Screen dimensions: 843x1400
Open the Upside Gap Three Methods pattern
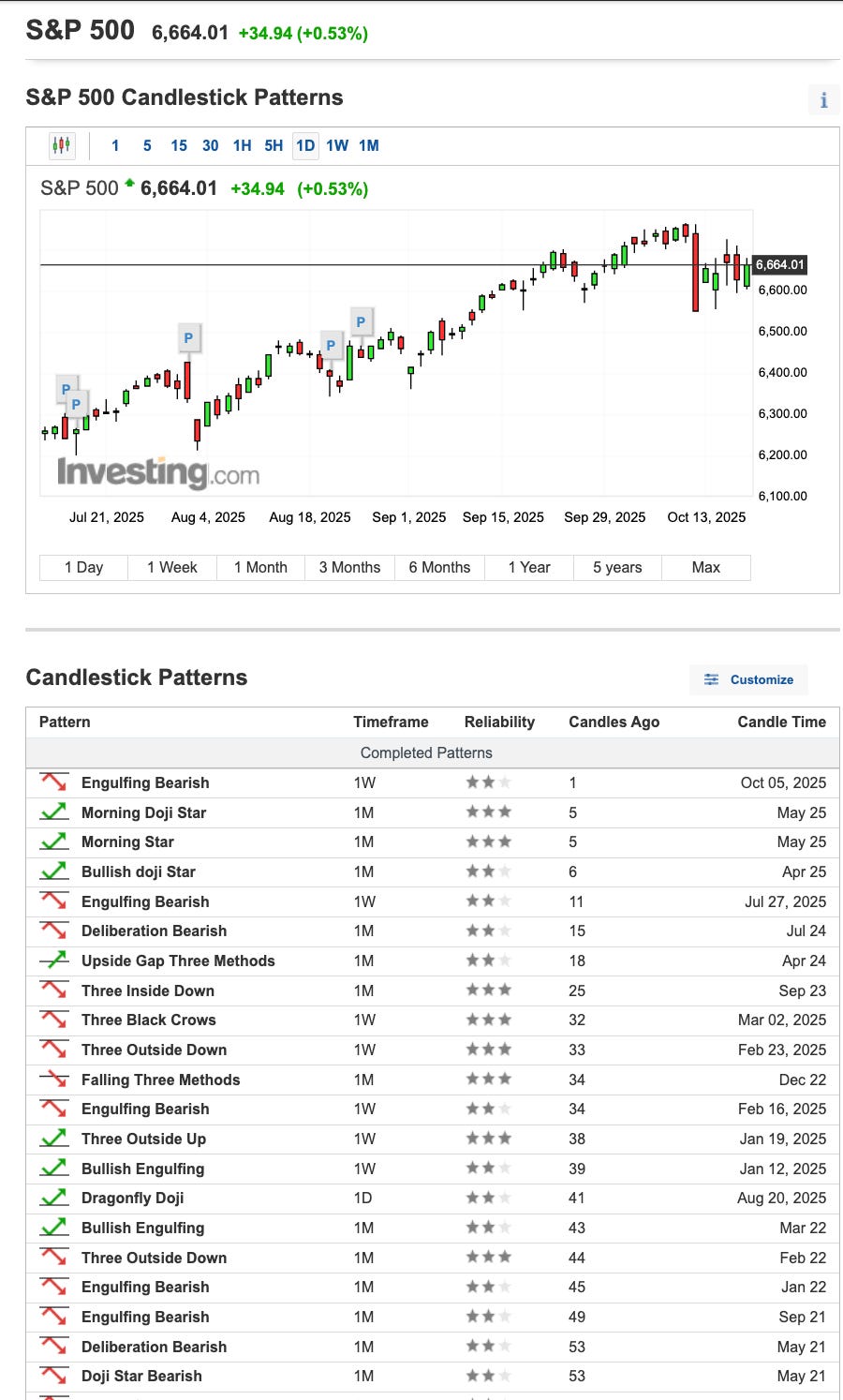click(x=178, y=961)
